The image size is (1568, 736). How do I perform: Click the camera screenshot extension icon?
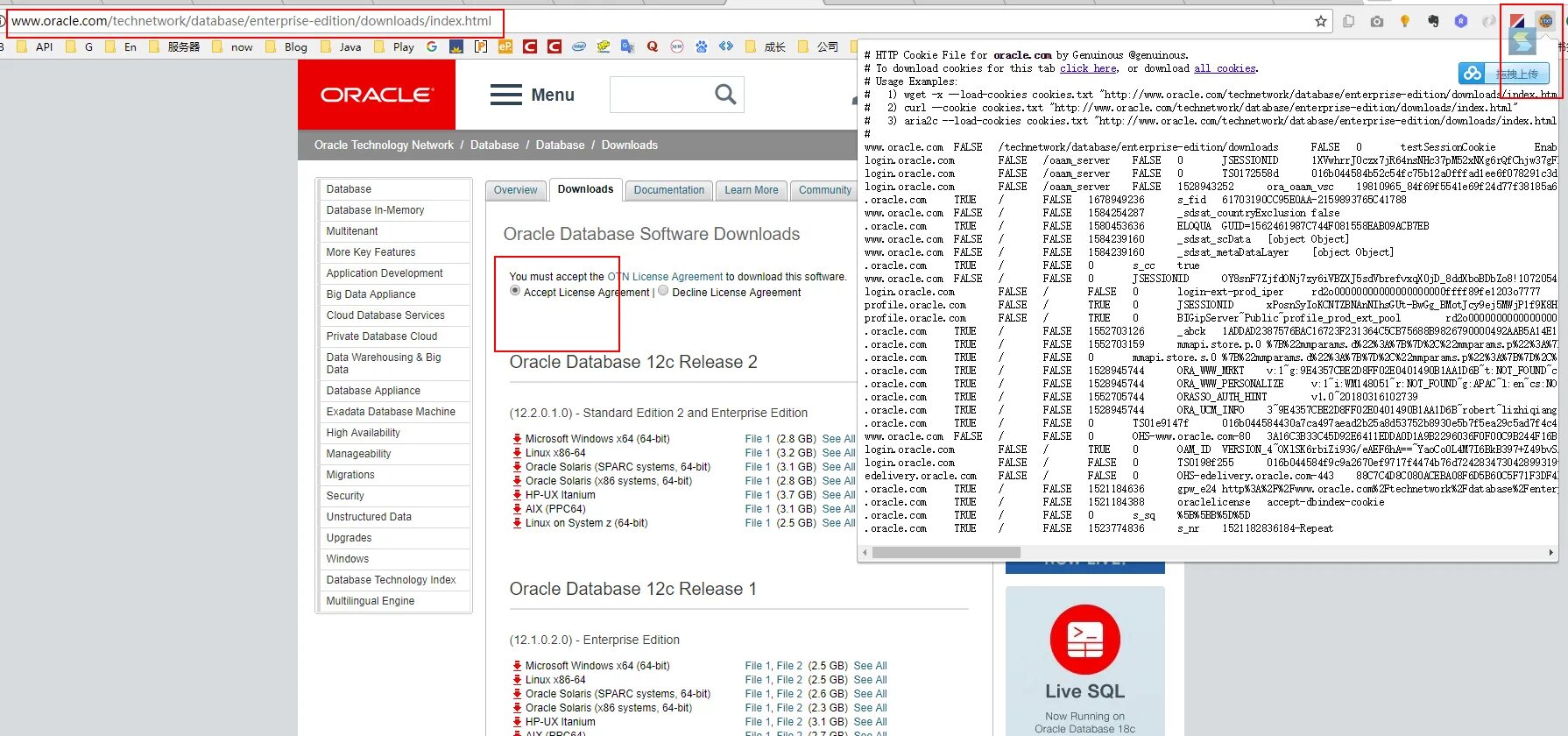(1377, 21)
